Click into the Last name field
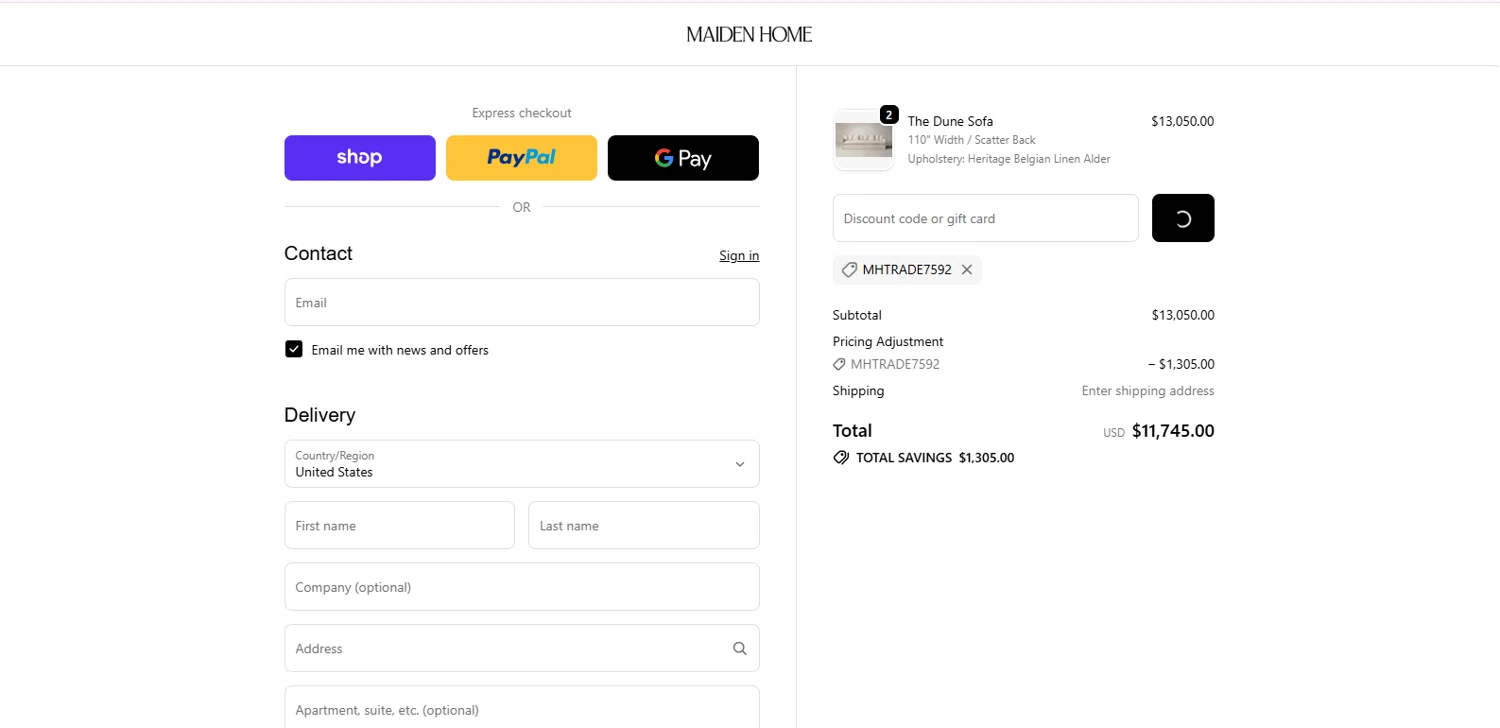The width and height of the screenshot is (1500, 728). 644,525
